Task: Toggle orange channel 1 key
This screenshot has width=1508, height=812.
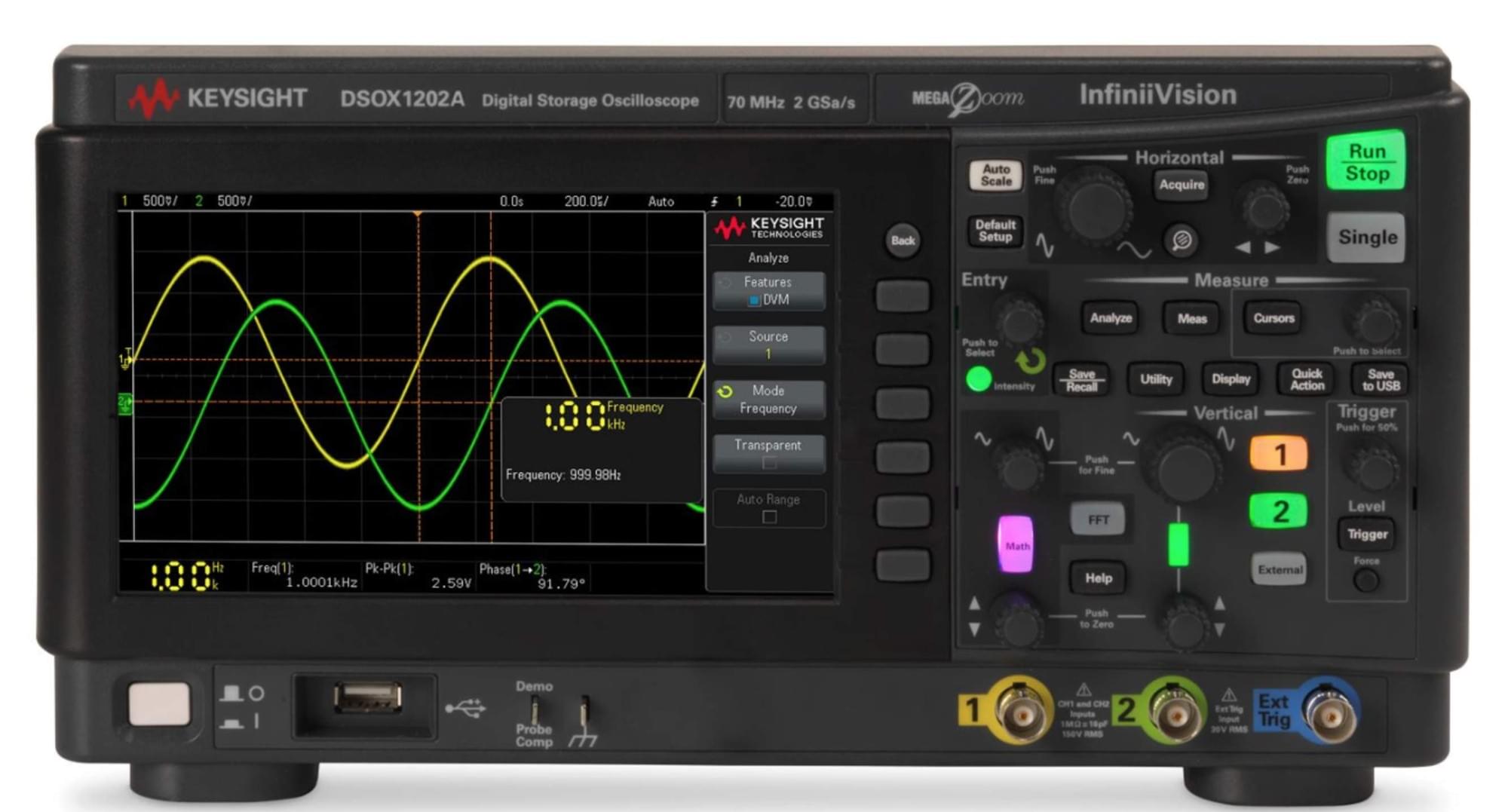Action: tap(1279, 454)
